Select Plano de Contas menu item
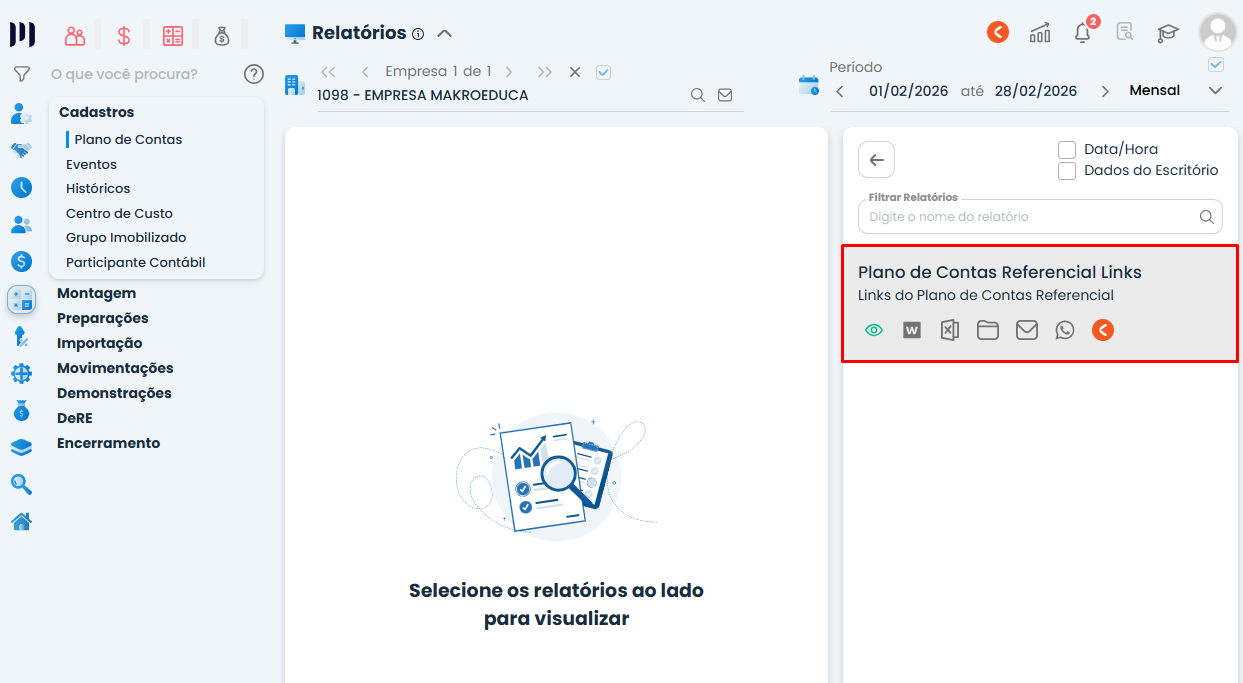 click(x=128, y=140)
